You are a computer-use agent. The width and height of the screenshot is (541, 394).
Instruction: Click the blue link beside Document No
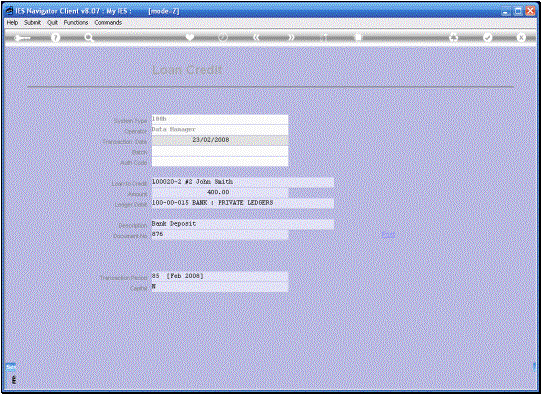click(x=388, y=235)
